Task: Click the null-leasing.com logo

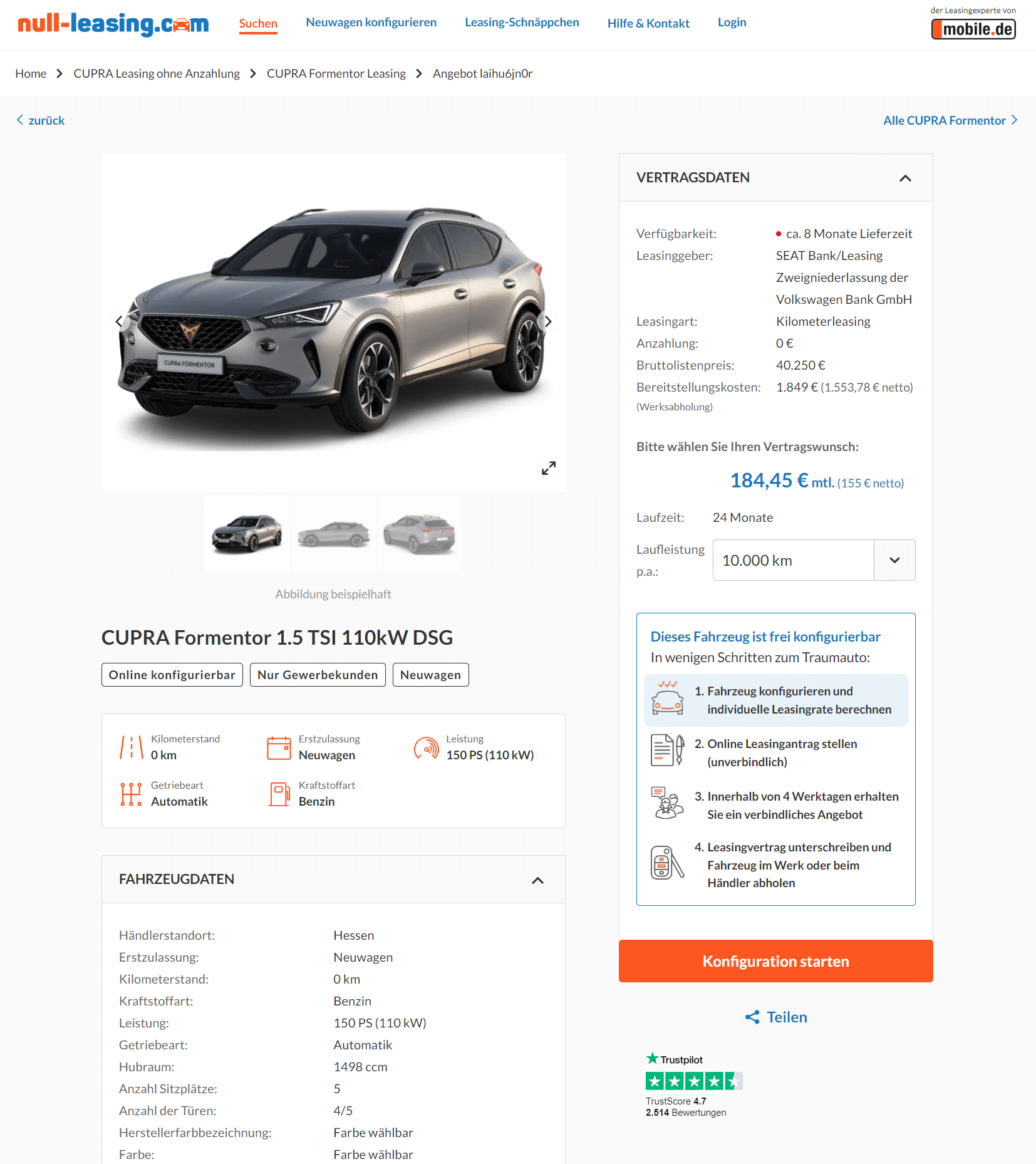Action: (113, 24)
